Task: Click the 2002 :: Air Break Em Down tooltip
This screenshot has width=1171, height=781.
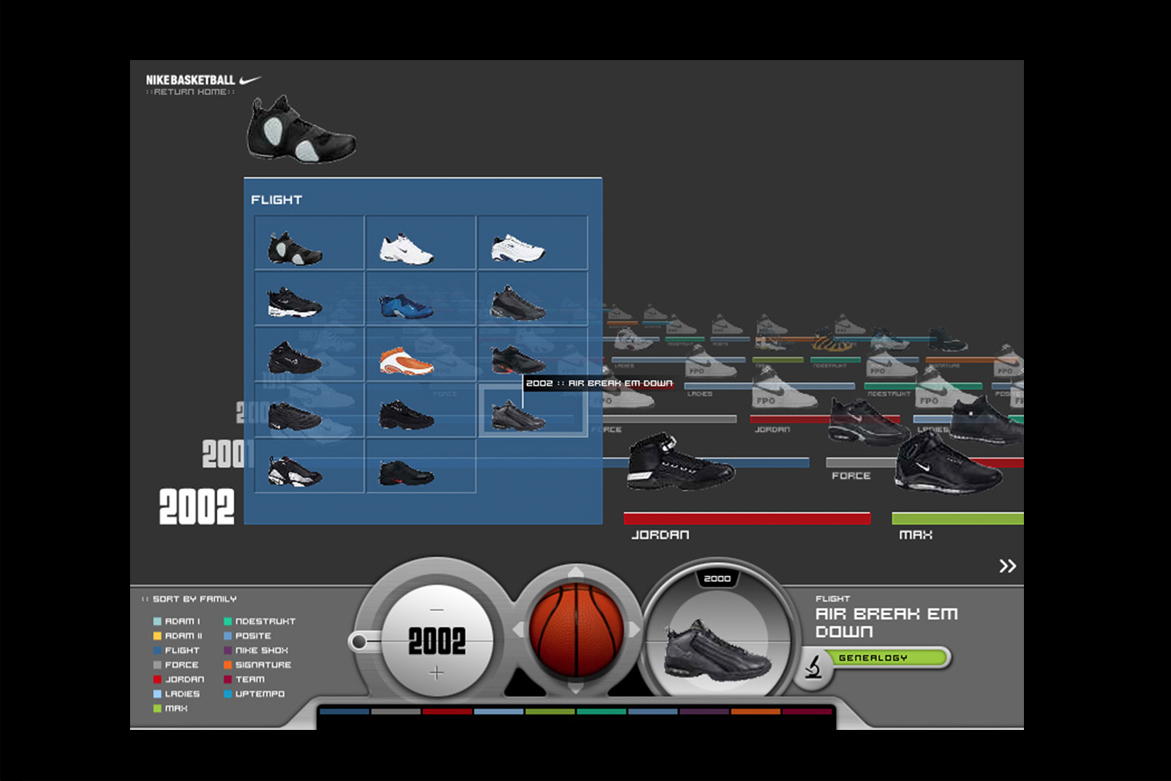Action: (x=599, y=383)
